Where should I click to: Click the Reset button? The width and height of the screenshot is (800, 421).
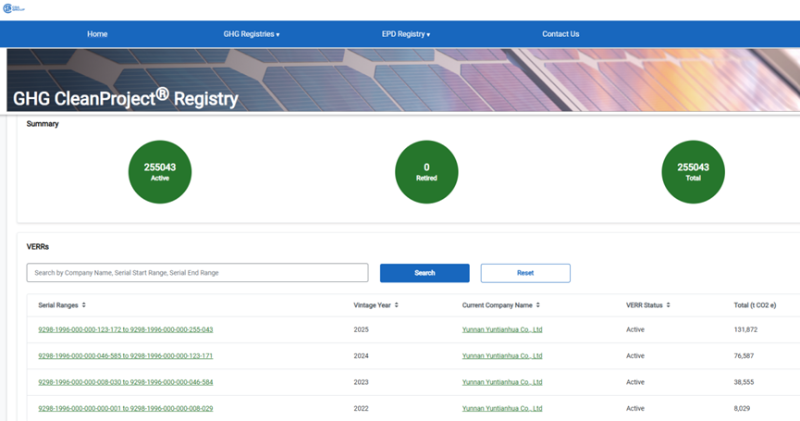526,273
